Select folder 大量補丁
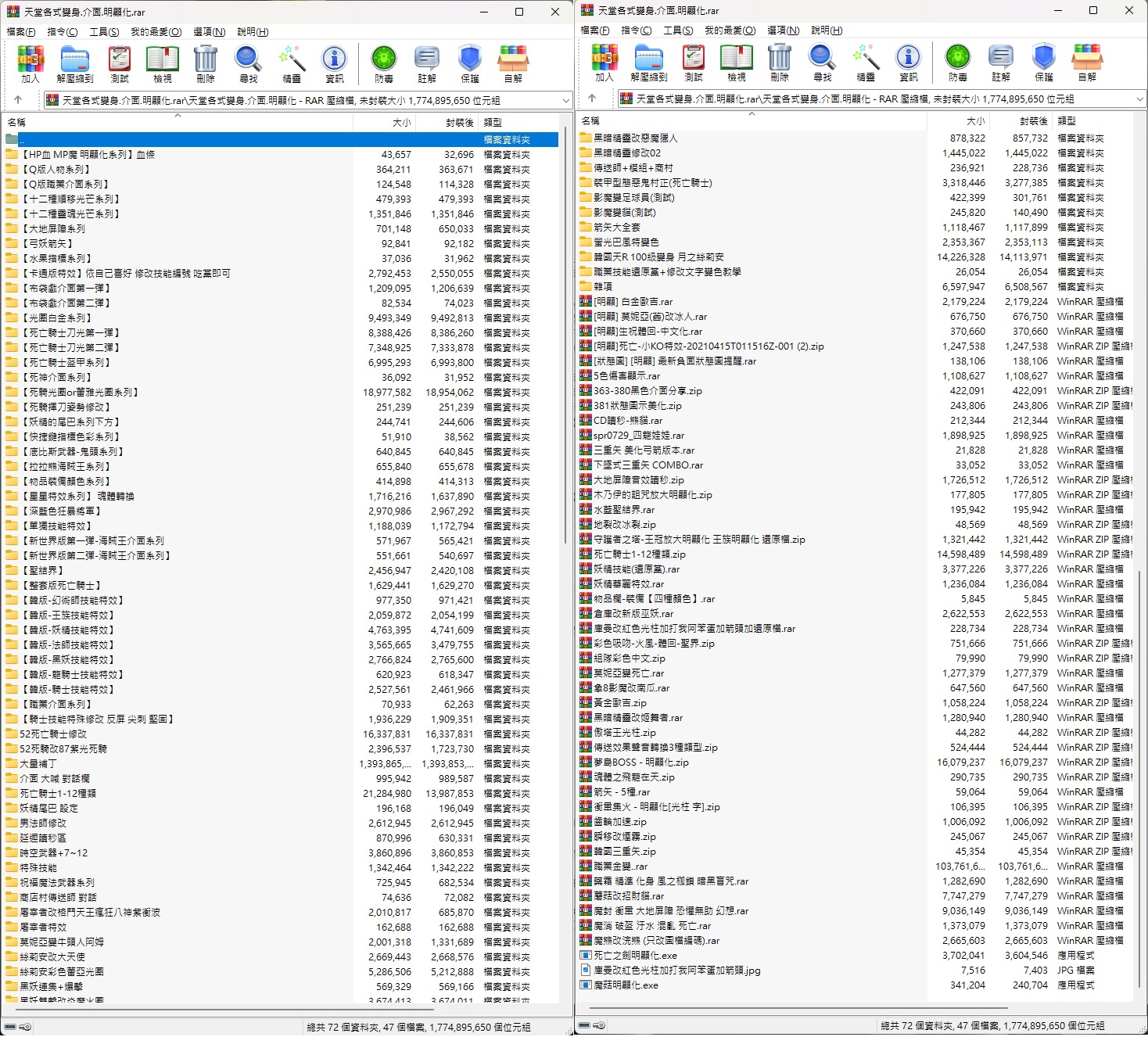The height and width of the screenshot is (1037, 1148). (x=281, y=764)
